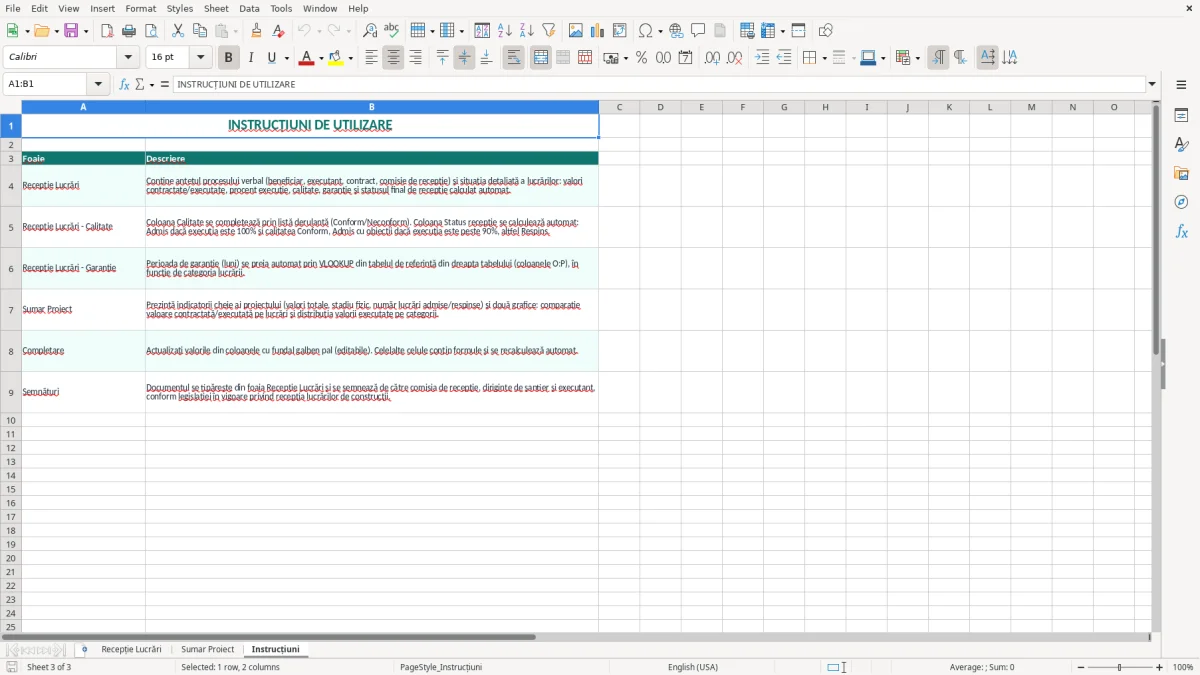Open the Borders dropdown arrow

(824, 58)
